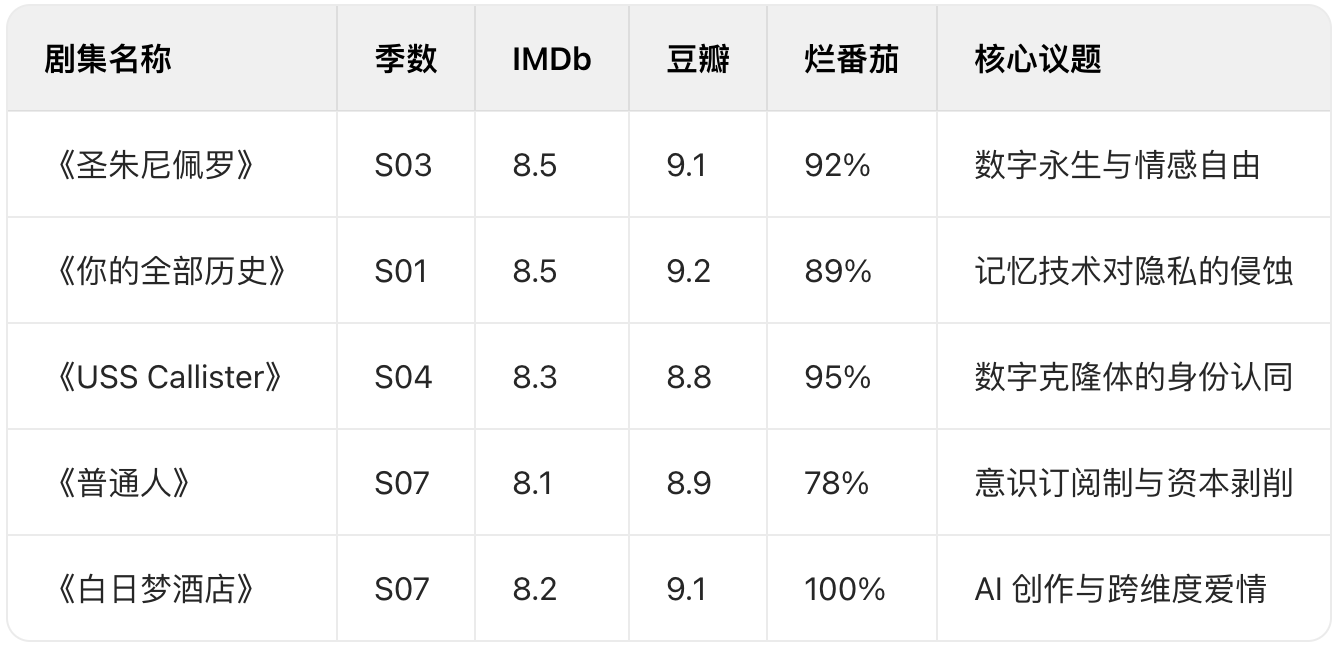Click the 8.3 IMDb rating cell
Viewport: 1338px width, 648px height.
[x=535, y=377]
